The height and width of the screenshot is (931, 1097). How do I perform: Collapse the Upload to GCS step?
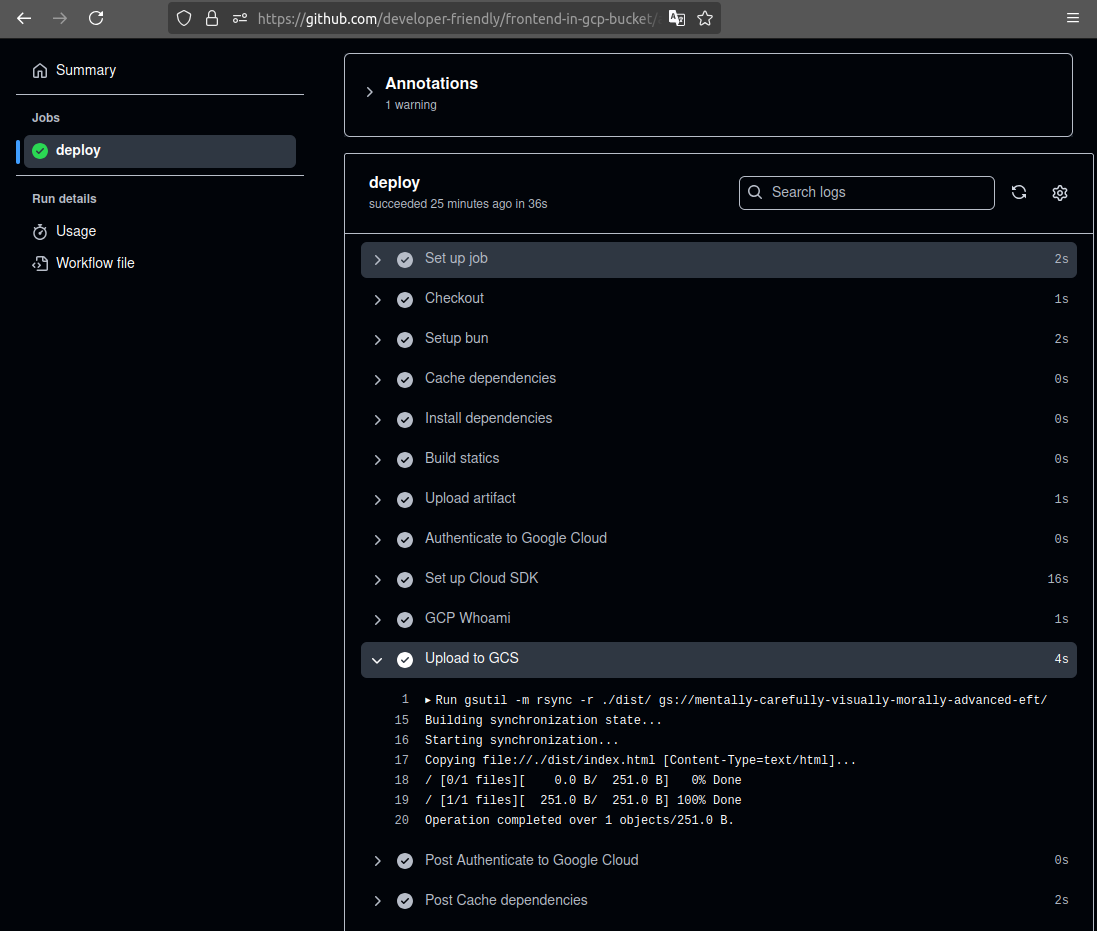378,660
